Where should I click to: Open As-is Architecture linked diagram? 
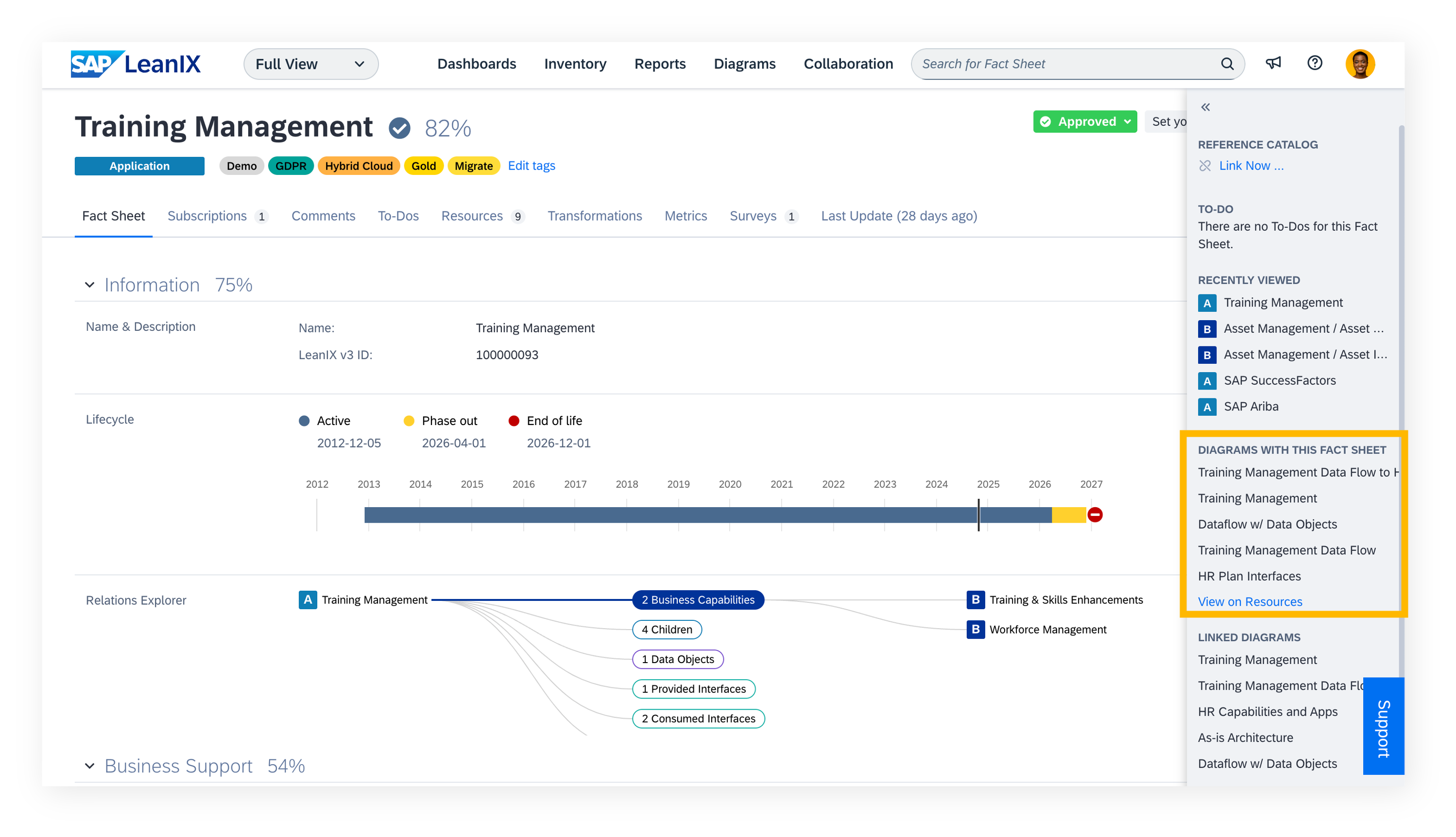(1245, 737)
